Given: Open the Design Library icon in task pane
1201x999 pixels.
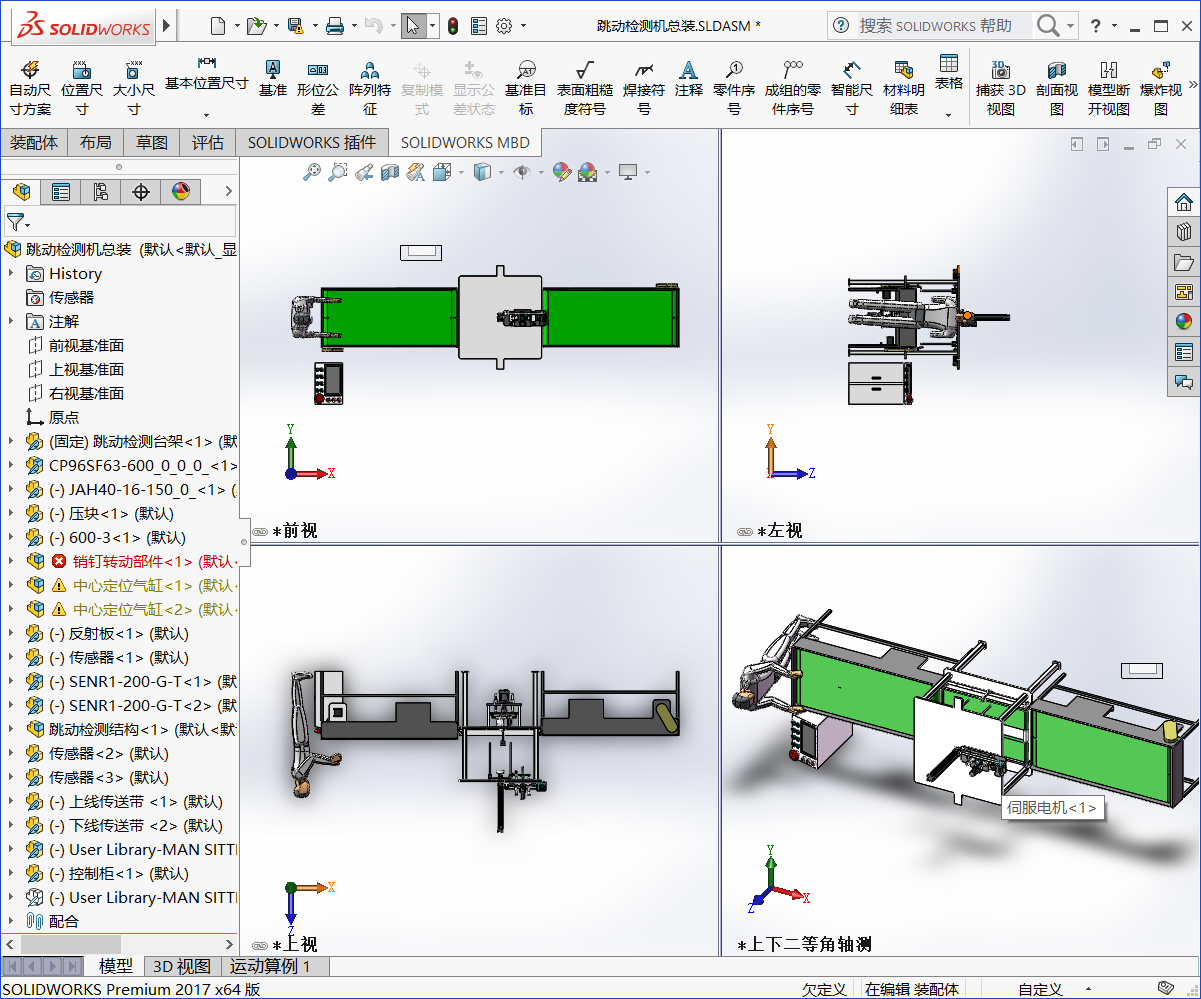Looking at the screenshot, I should 1184,232.
